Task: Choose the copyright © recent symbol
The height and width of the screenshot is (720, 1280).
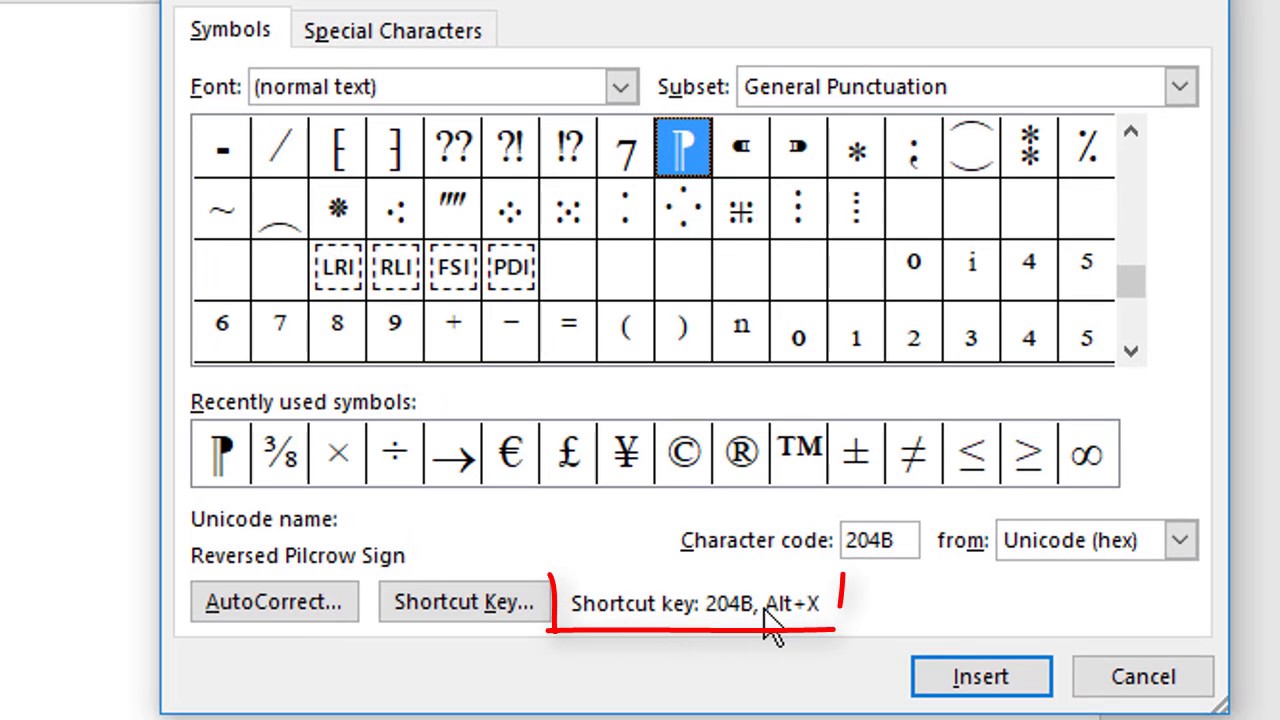Action: (683, 454)
